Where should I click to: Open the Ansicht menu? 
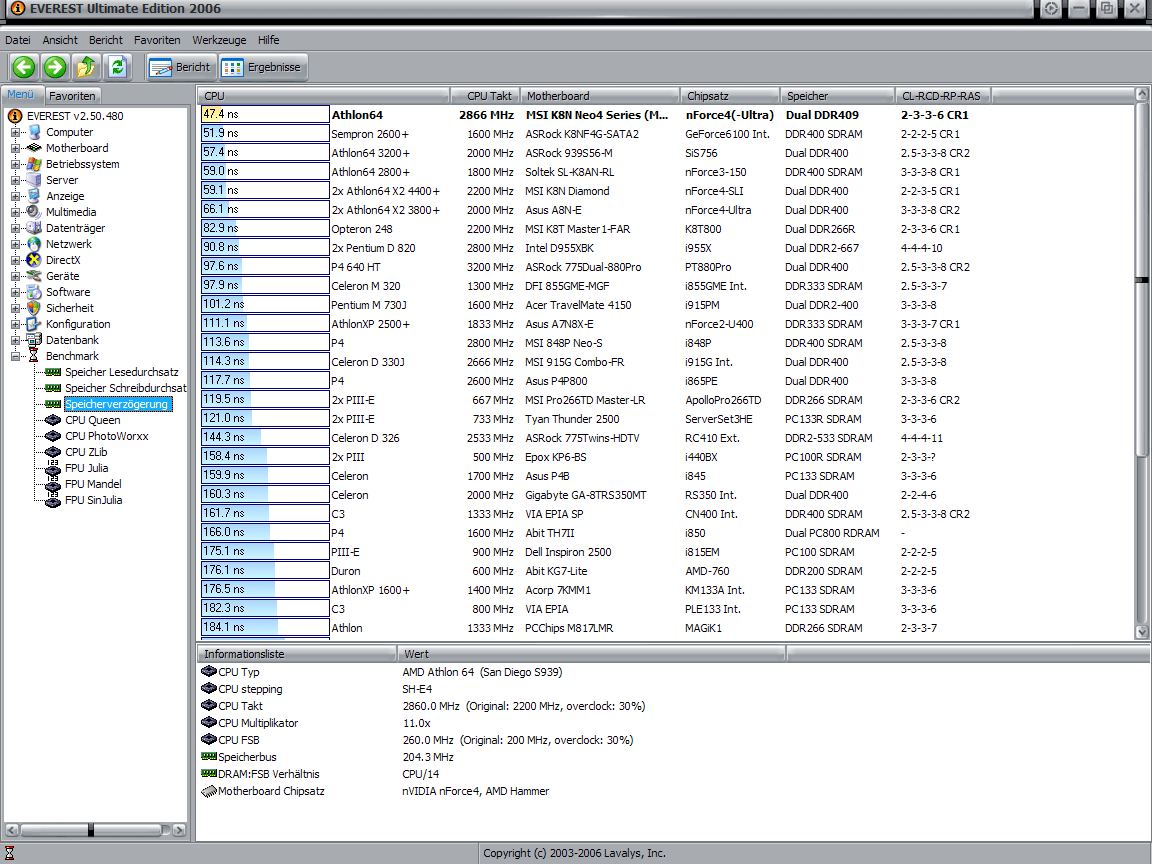[60, 40]
